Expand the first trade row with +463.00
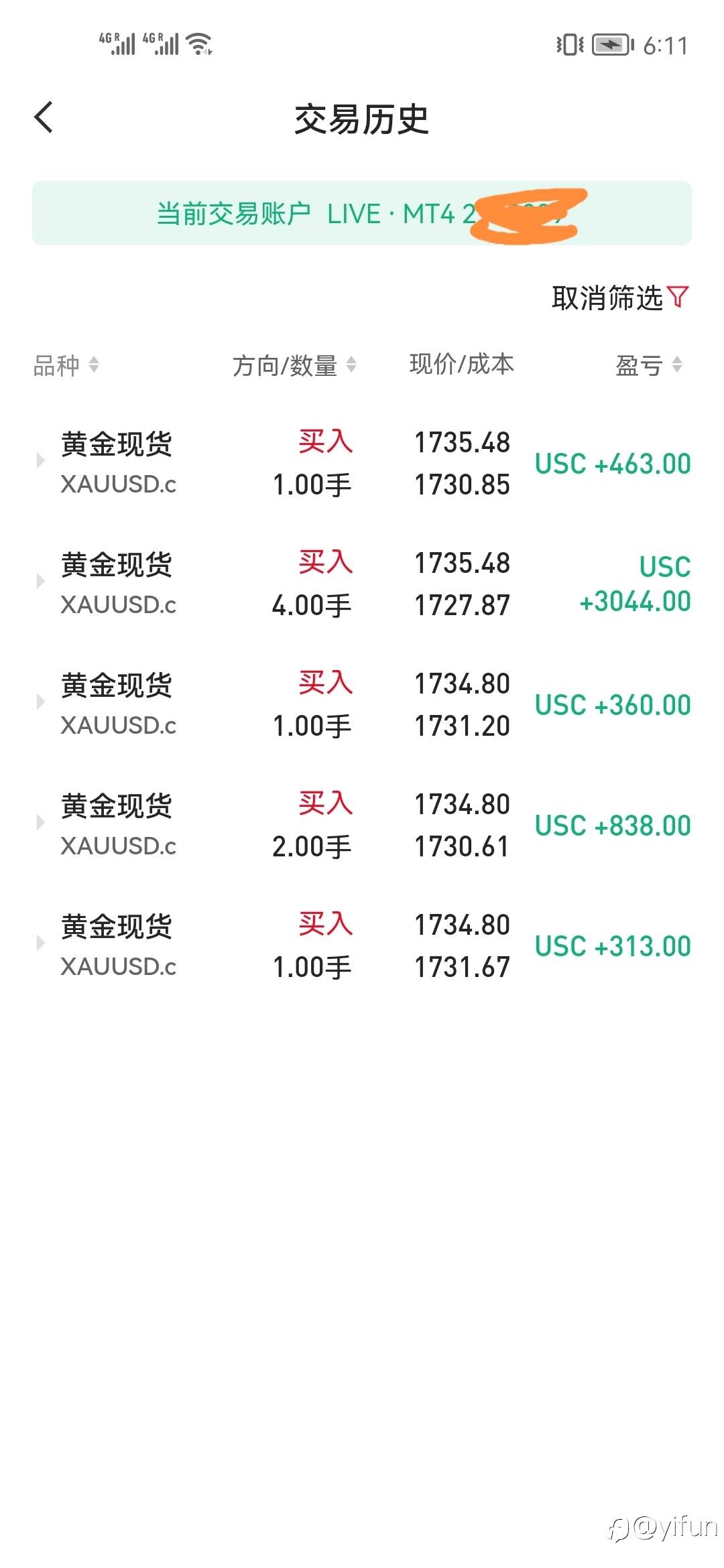724x1568 pixels. [40, 460]
